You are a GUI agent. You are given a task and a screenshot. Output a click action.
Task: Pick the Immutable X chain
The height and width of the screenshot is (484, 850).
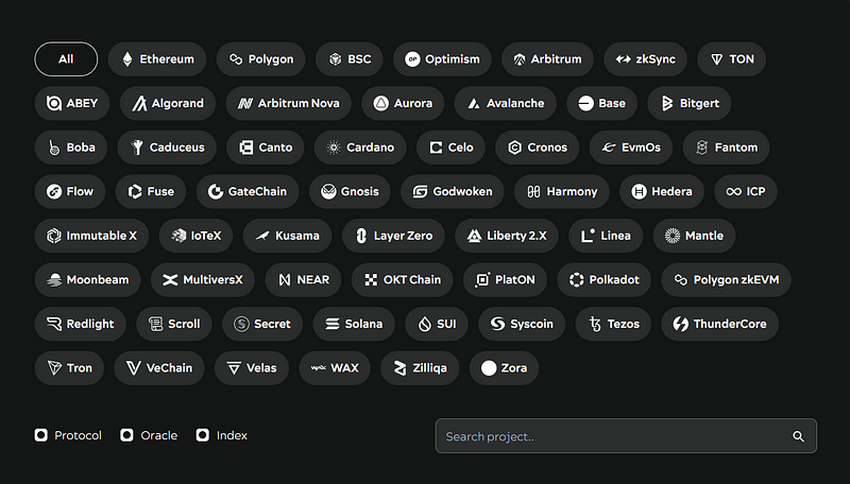tap(92, 236)
